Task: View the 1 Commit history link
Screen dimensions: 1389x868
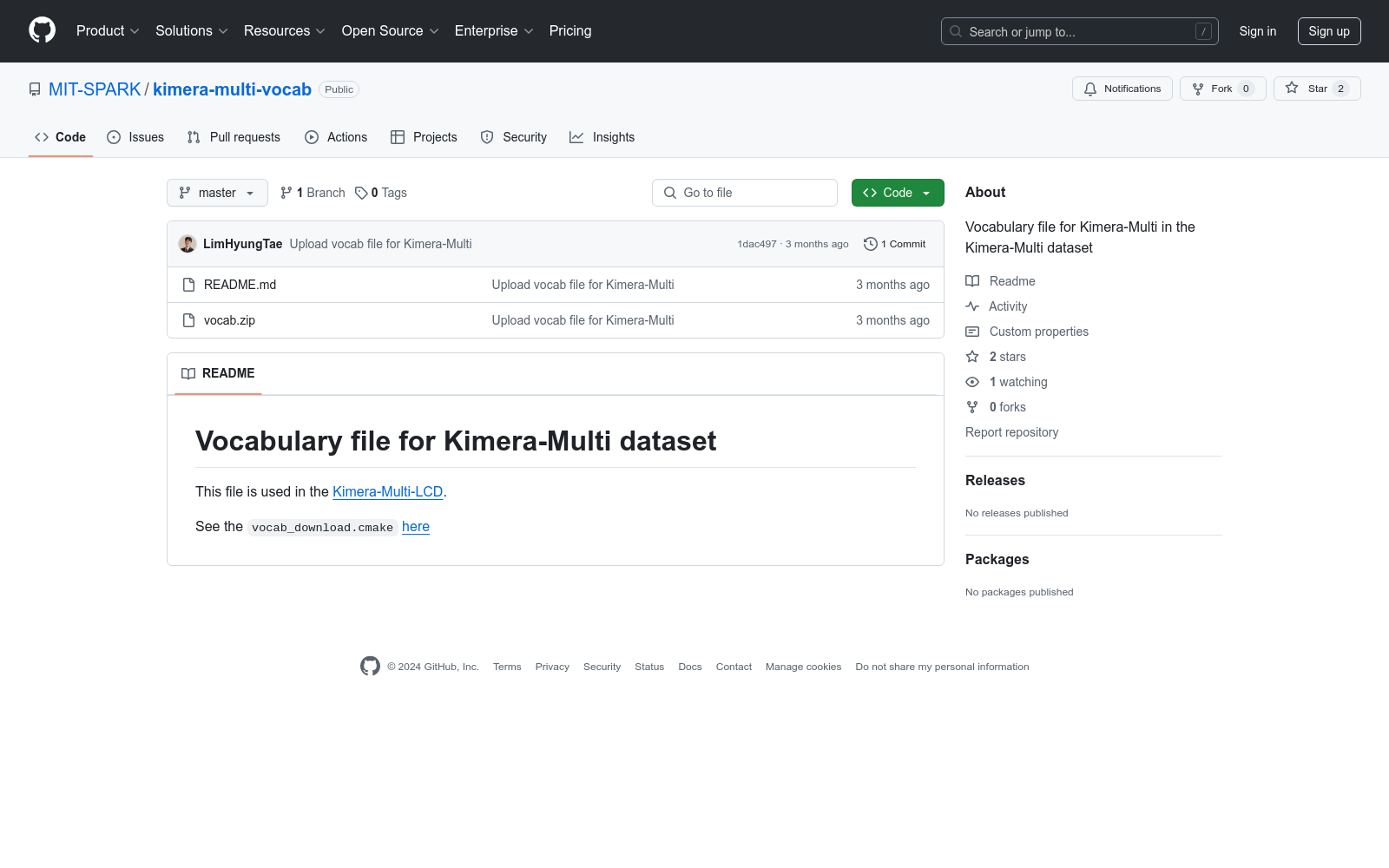Action: point(895,244)
